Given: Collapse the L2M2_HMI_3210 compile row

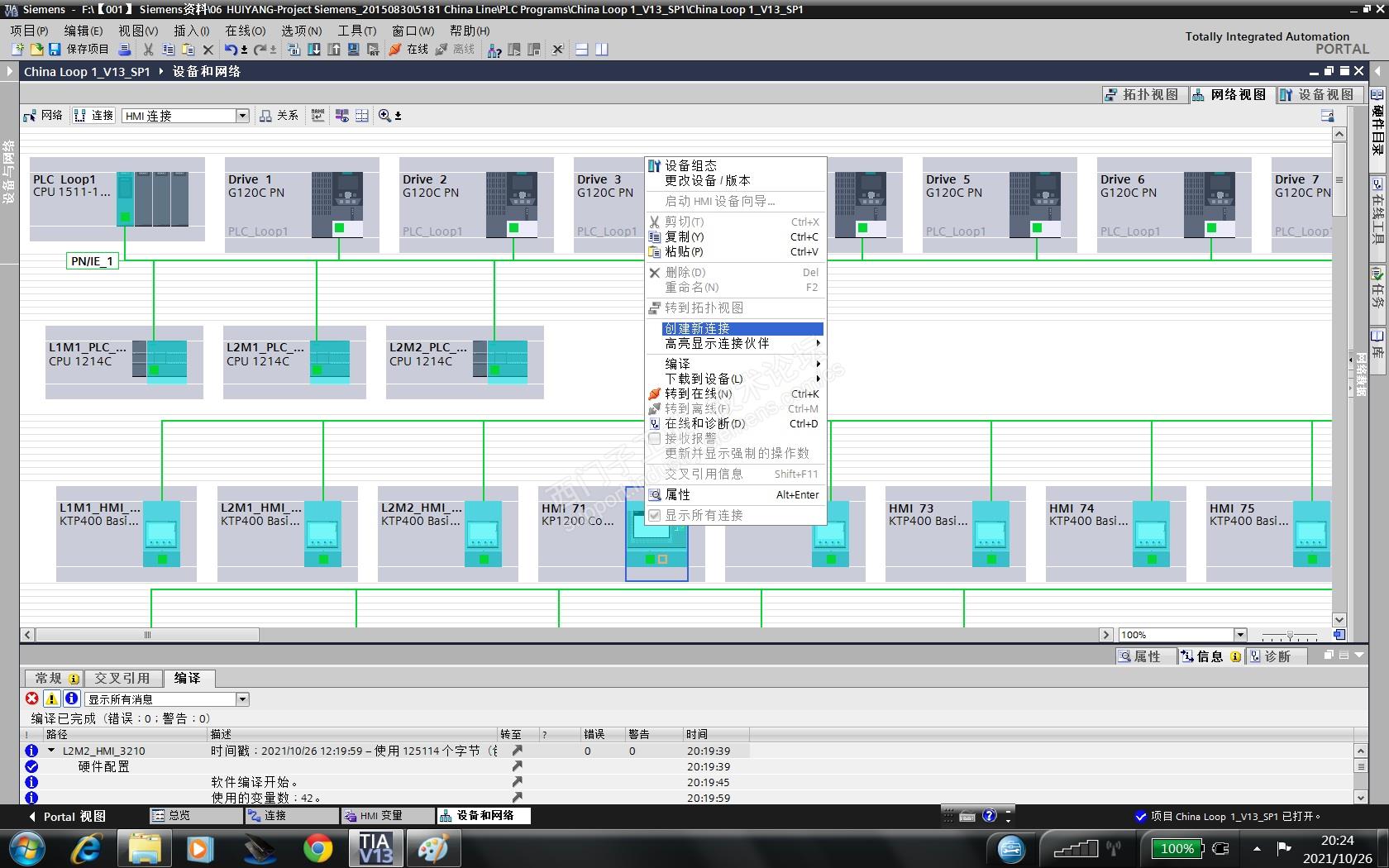Looking at the screenshot, I should (51, 751).
